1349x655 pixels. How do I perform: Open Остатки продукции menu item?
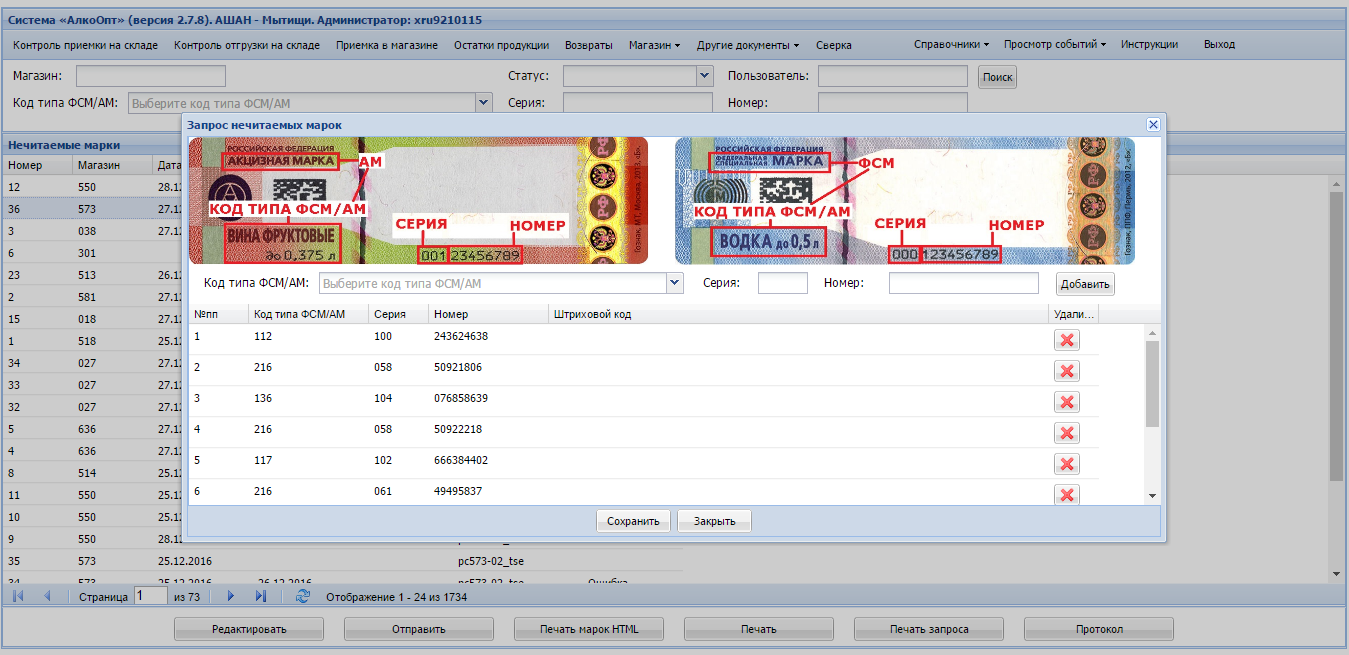(x=501, y=45)
